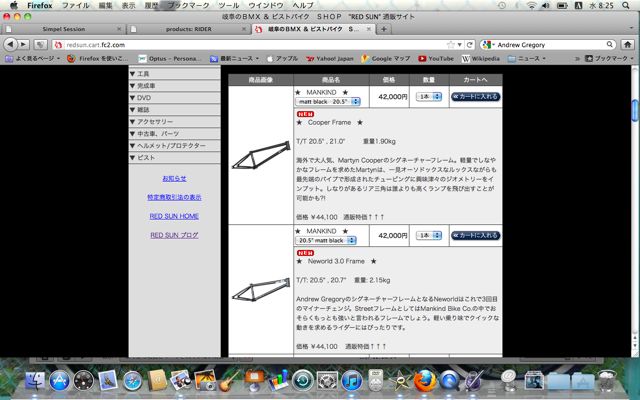
Task: Open Time Machine in the Dock
Action: (302, 381)
